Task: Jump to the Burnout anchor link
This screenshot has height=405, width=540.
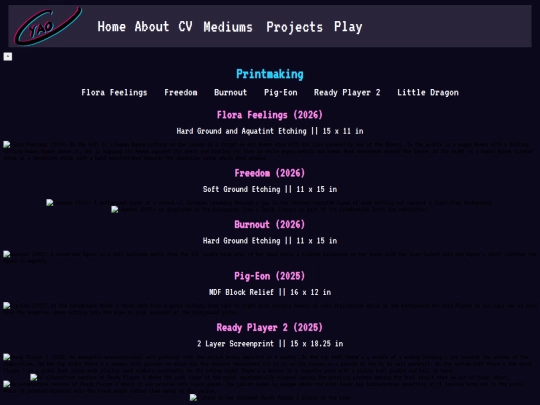Action: 230,93
